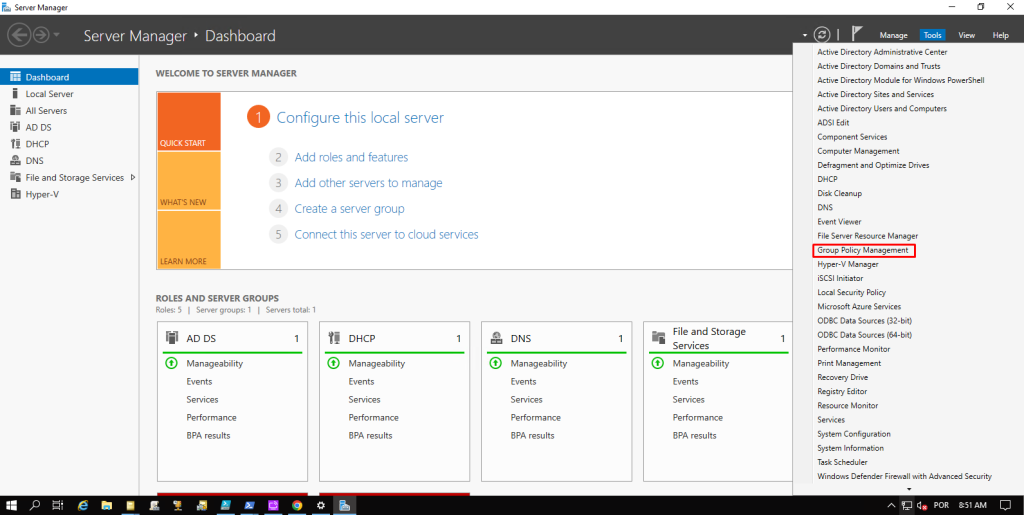Image resolution: width=1024 pixels, height=515 pixels.
Task: Click Configure this local server link
Action: [x=360, y=117]
